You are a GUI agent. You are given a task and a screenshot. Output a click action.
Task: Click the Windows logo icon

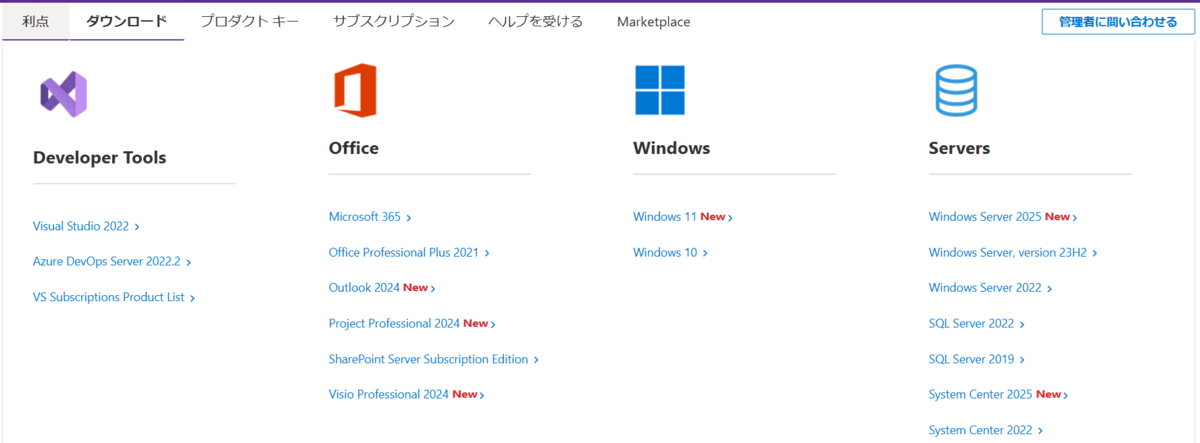(x=659, y=90)
